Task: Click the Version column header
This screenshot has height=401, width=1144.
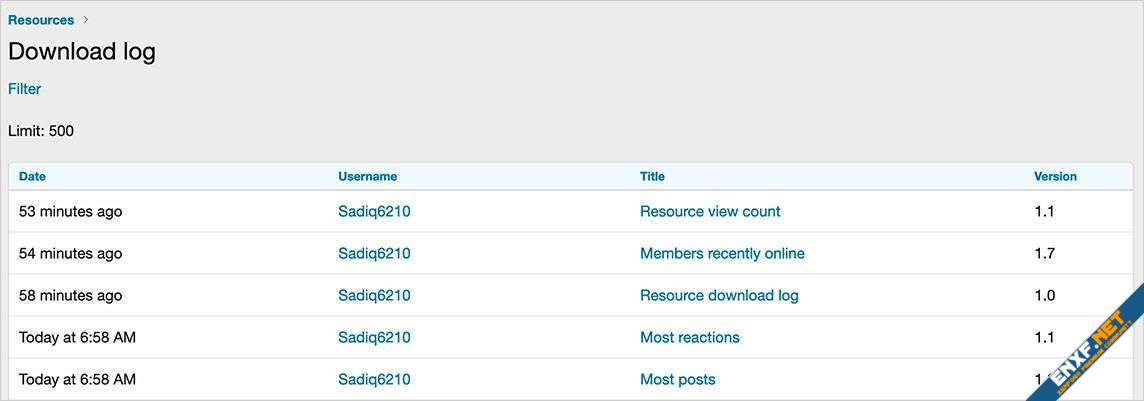Action: (x=1055, y=176)
